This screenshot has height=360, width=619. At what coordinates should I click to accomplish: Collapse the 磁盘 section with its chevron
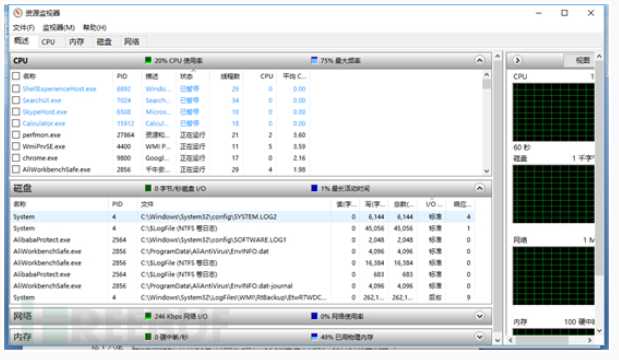479,188
